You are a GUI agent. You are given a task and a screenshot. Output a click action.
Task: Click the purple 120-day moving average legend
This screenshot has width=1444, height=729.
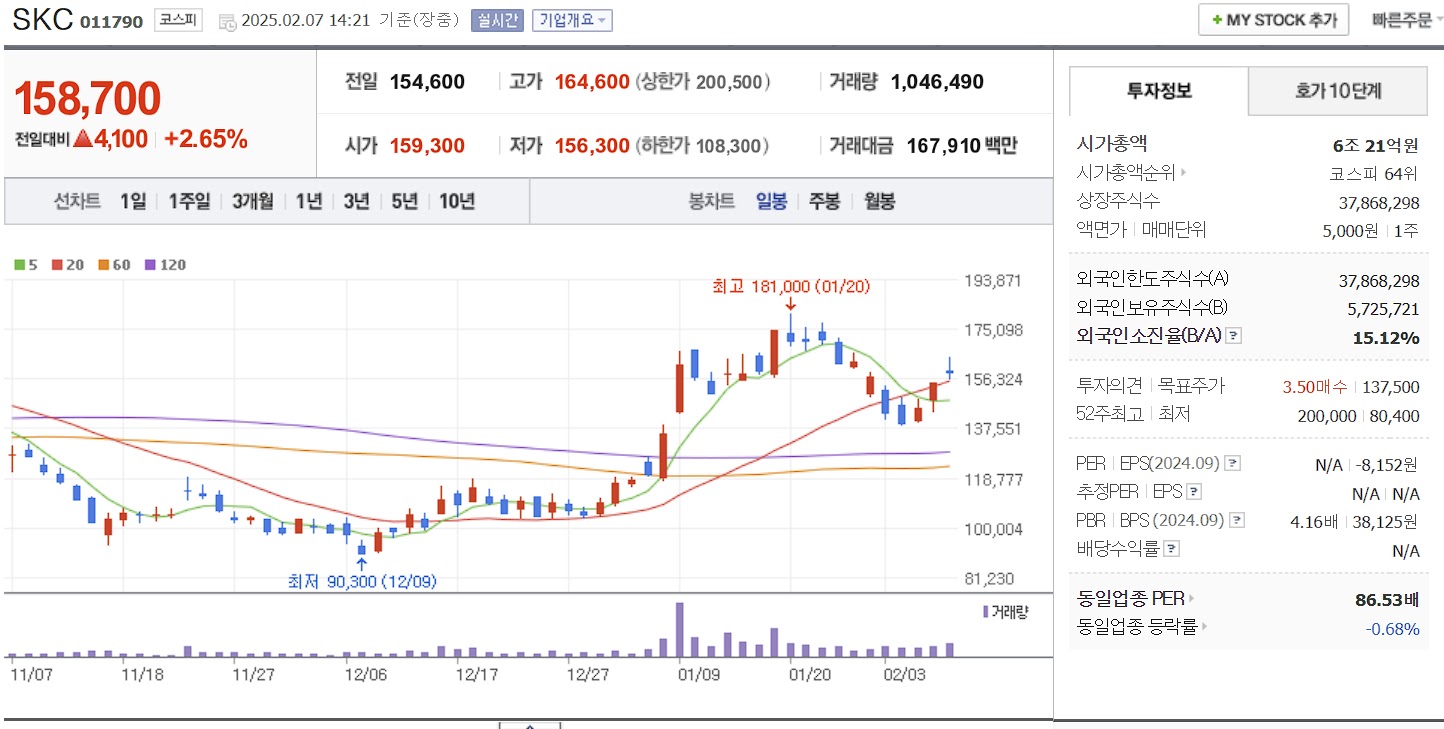coord(166,265)
